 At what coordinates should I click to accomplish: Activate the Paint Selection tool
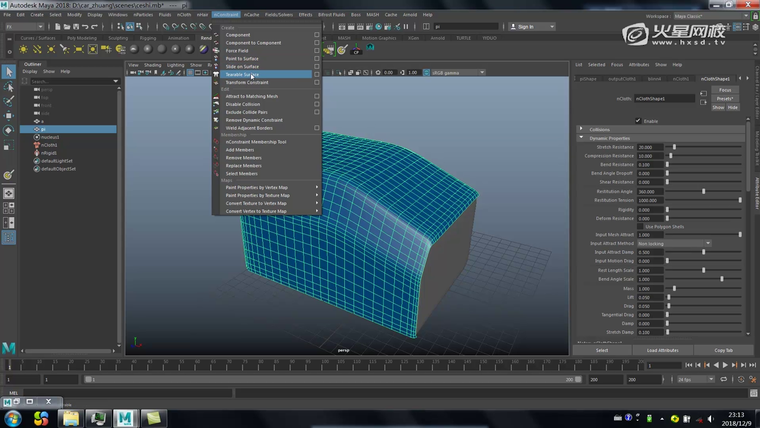tap(8, 101)
